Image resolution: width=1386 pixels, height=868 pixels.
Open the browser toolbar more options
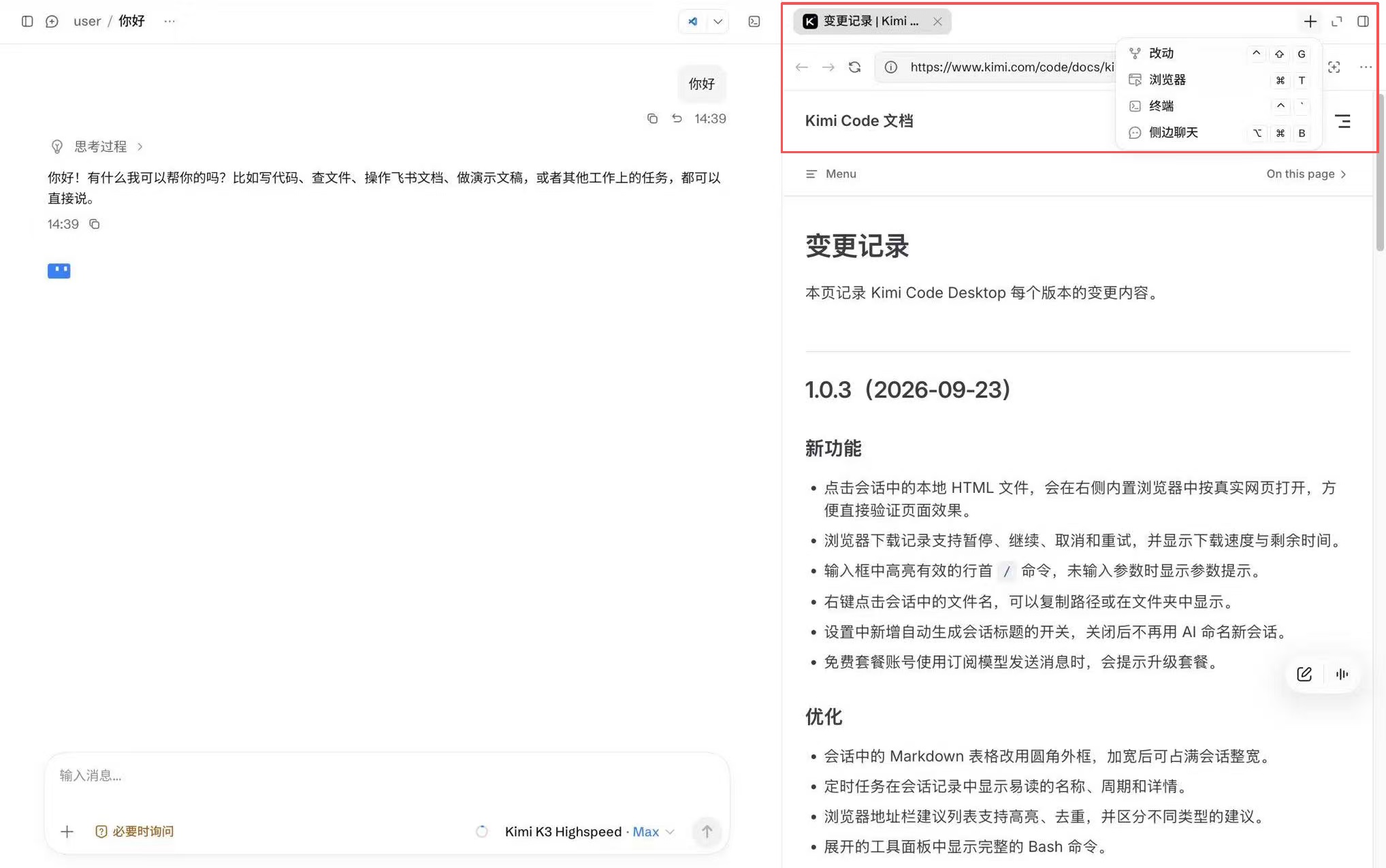coord(1366,67)
